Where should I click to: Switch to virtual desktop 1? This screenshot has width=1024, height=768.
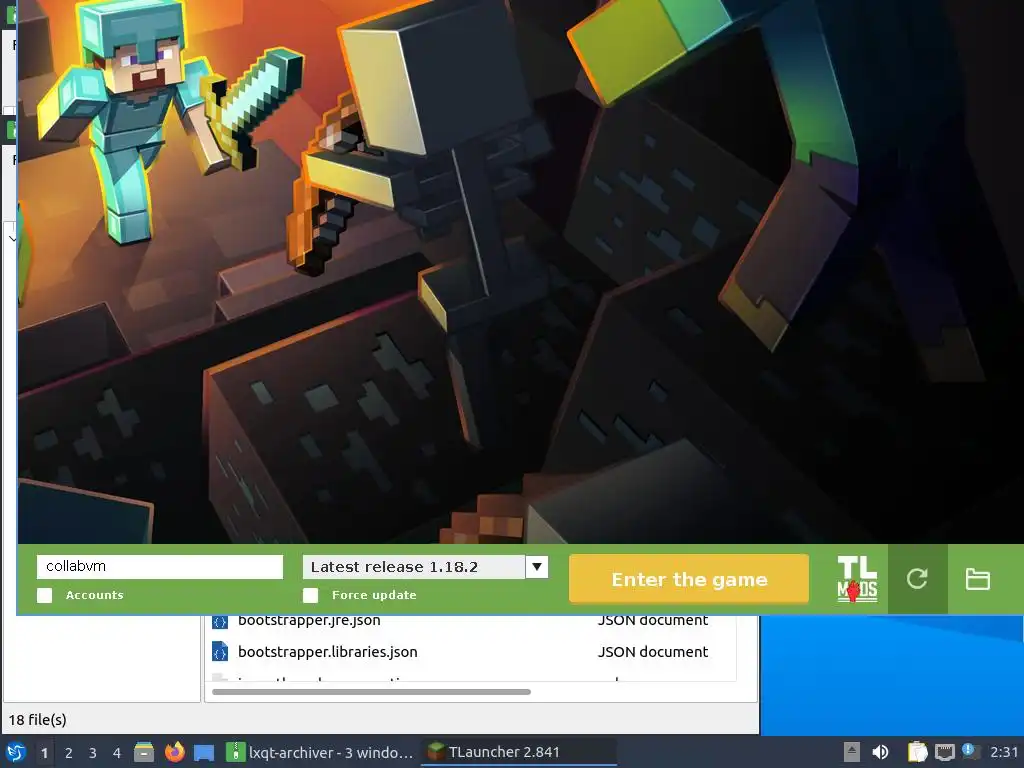click(44, 753)
